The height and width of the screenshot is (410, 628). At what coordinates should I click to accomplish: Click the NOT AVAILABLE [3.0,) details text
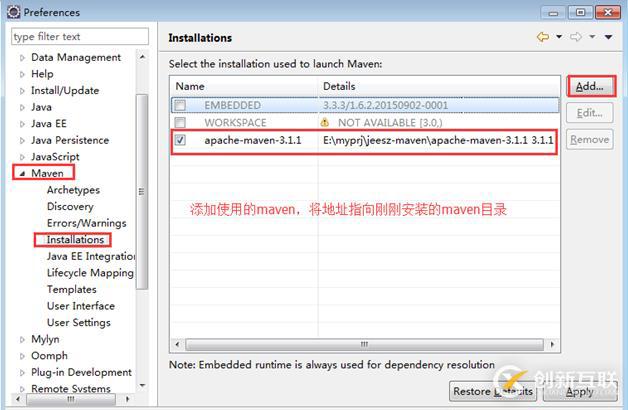tap(390, 123)
